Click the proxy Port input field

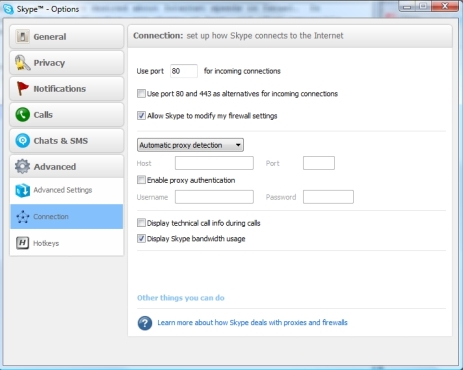point(319,163)
